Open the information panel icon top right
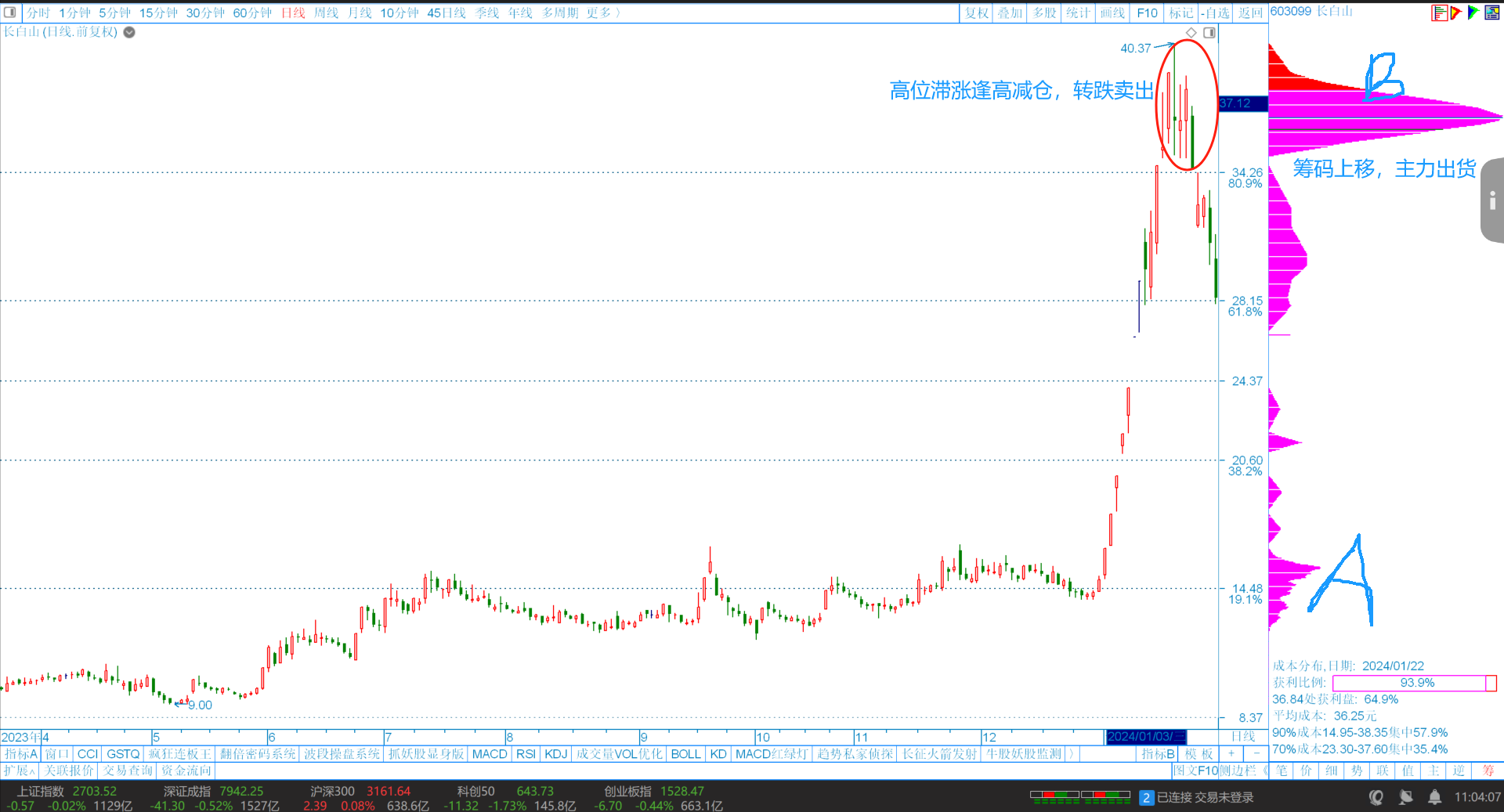 coord(1492,13)
